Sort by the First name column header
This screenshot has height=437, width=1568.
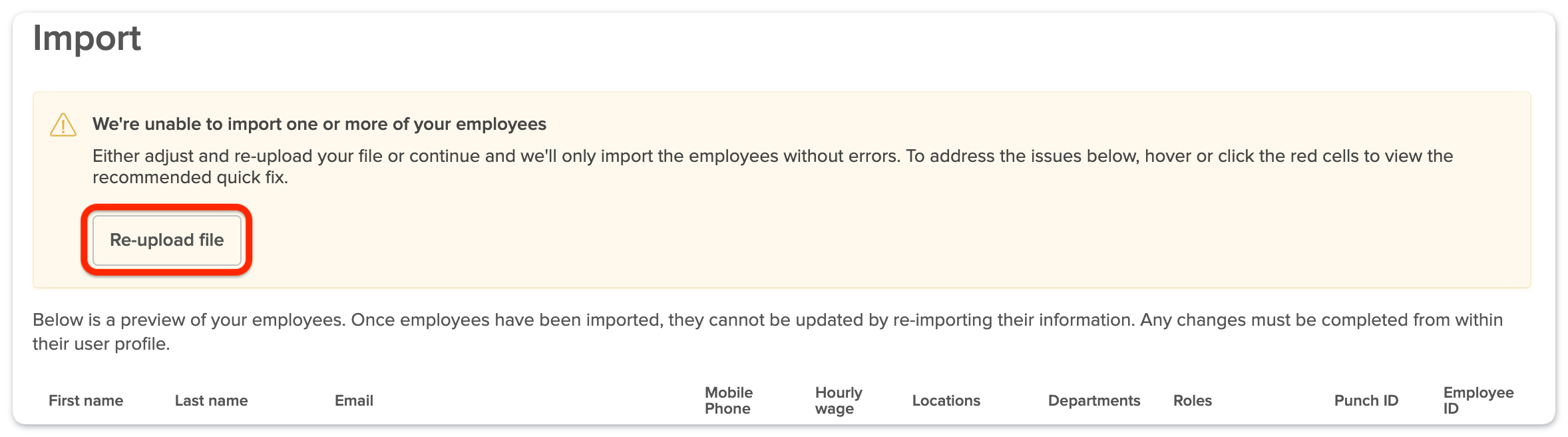coord(86,400)
